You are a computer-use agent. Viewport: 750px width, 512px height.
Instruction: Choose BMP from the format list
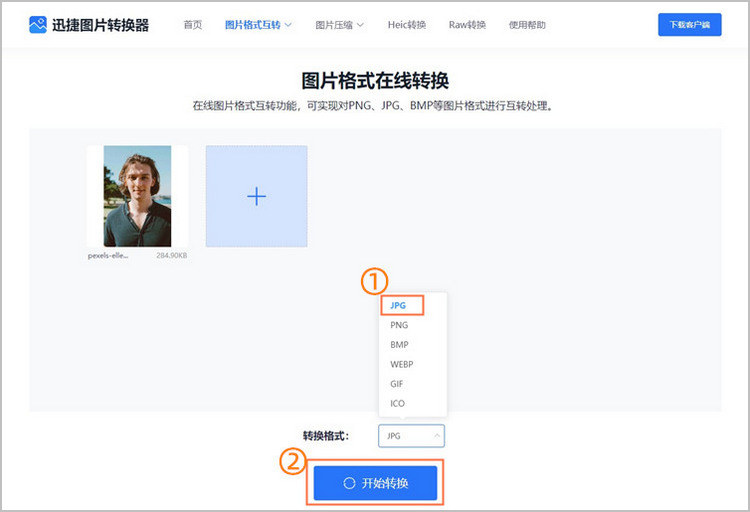399,345
